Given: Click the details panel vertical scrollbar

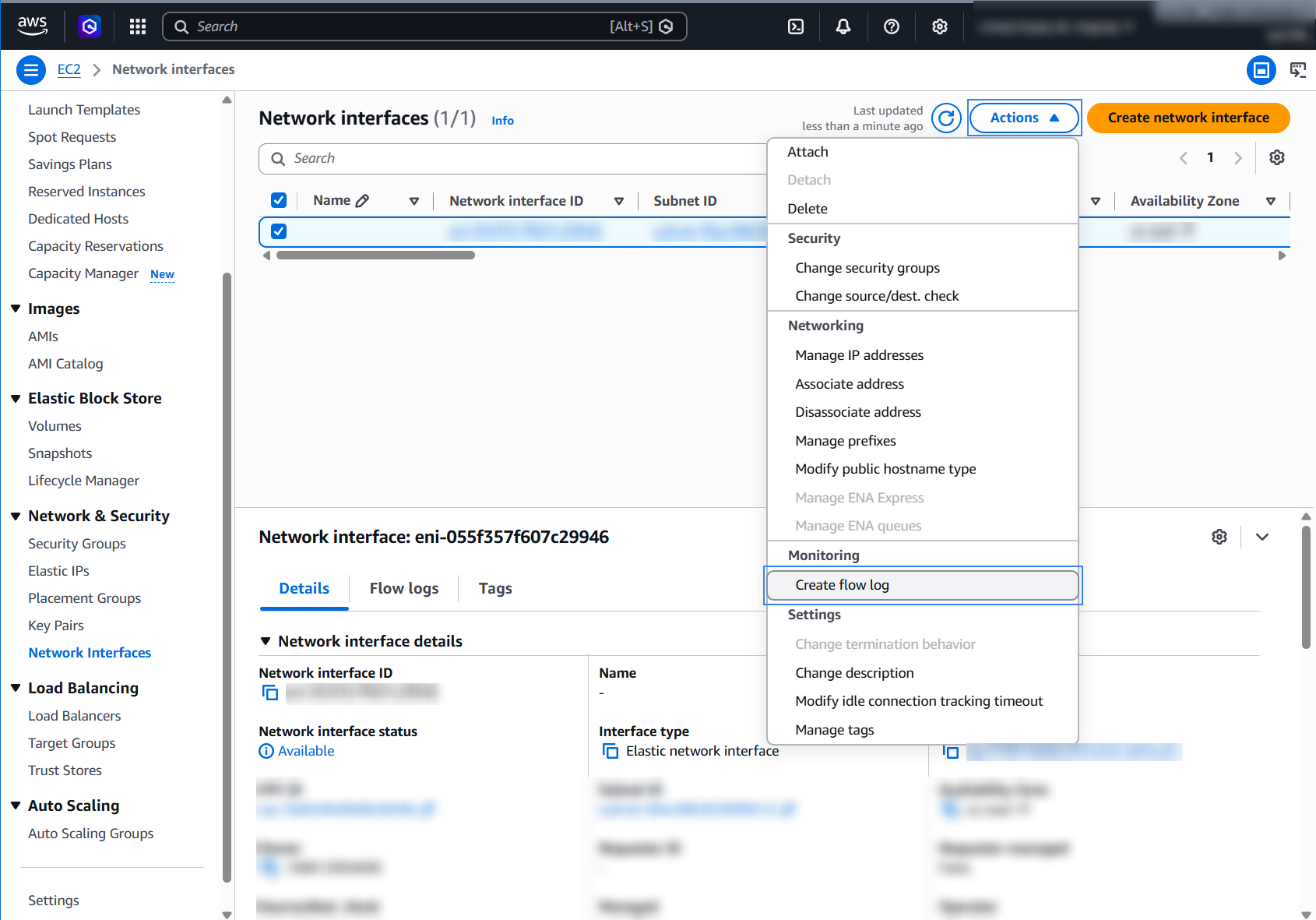Looking at the screenshot, I should coord(1306,587).
